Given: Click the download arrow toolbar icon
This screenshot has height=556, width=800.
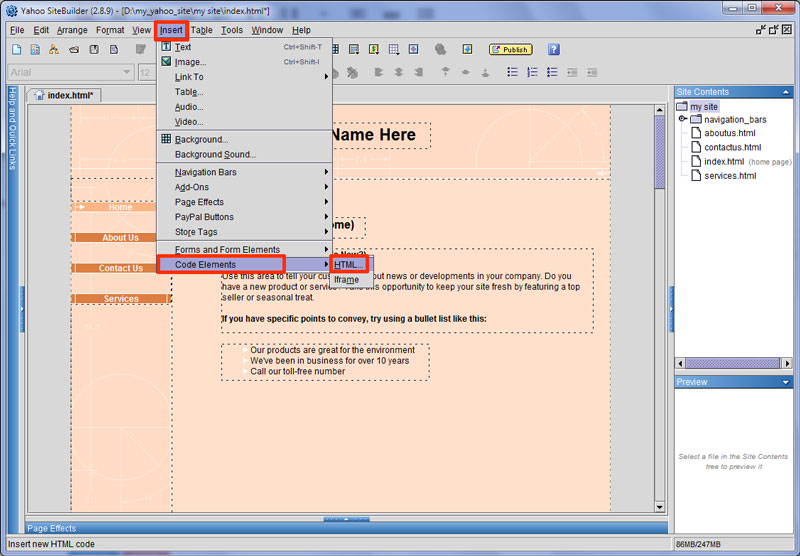Looking at the screenshot, I should (467, 49).
